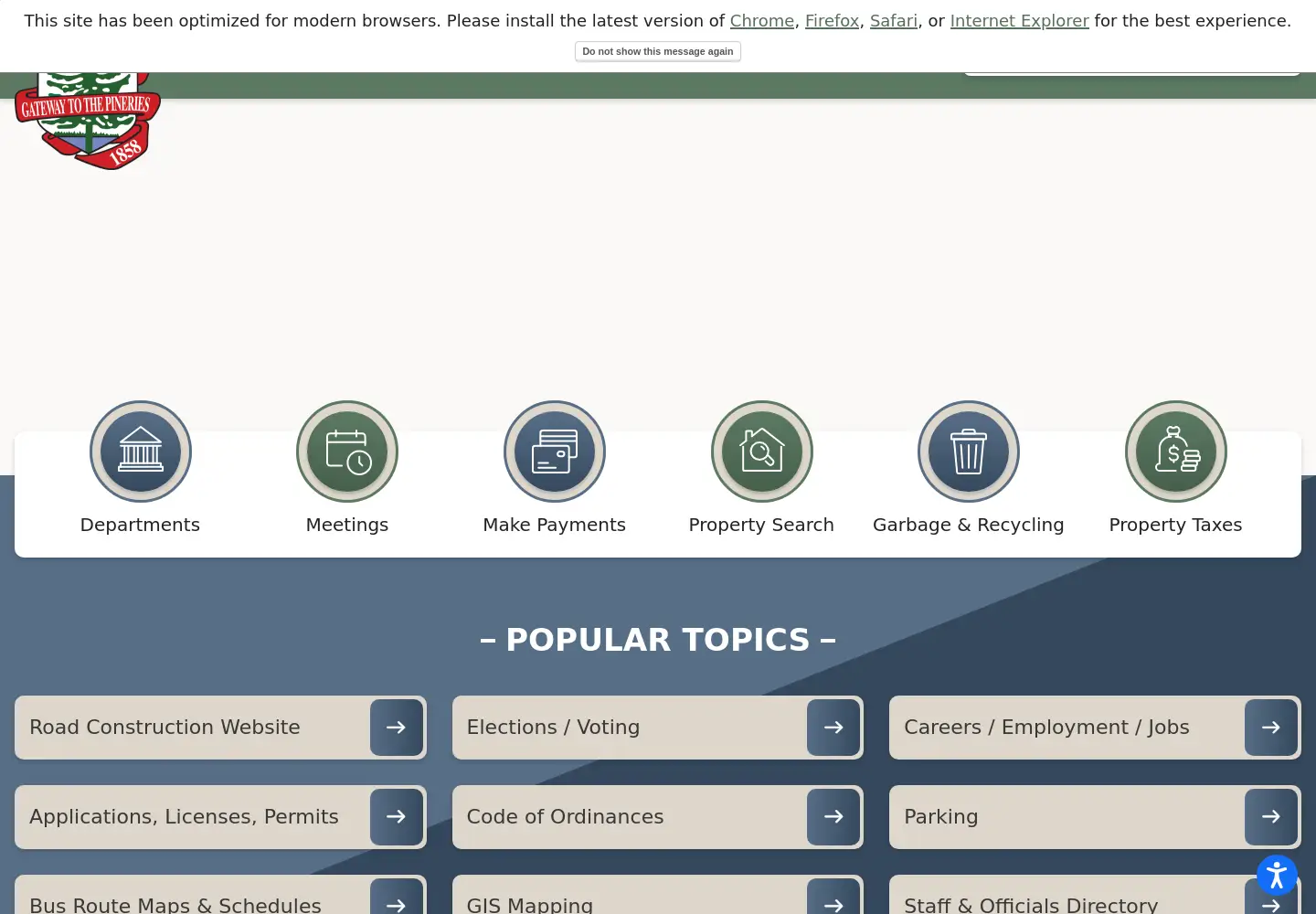Open the Bus Route Maps & Schedules topic
This screenshot has width=1316, height=914.
[220, 896]
